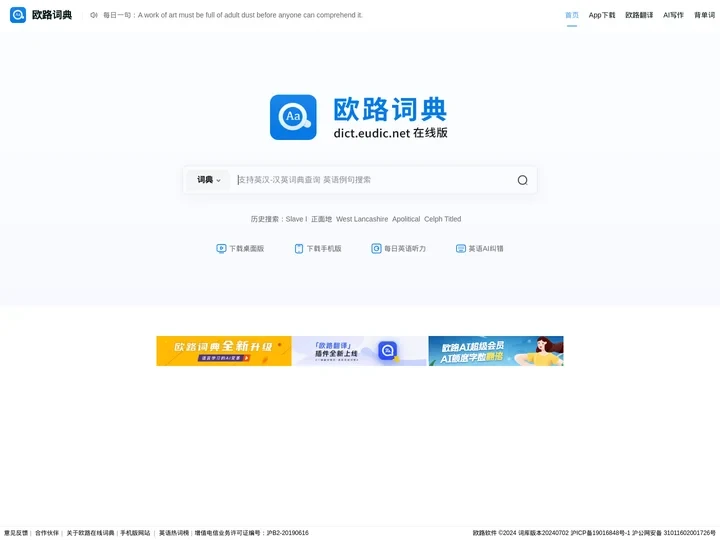Click the 每日英语听力 icon
The width and height of the screenshot is (720, 540).
point(376,248)
